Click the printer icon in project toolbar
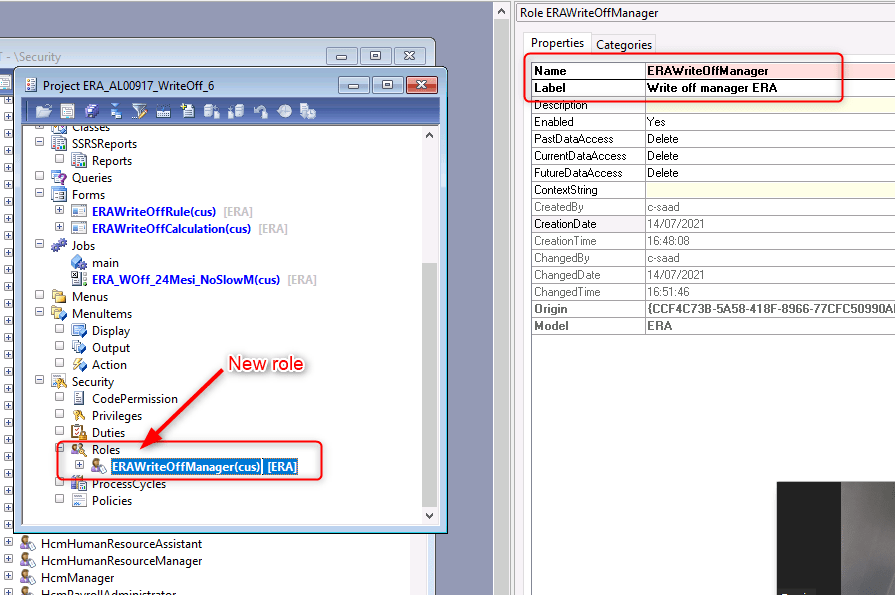 91,111
